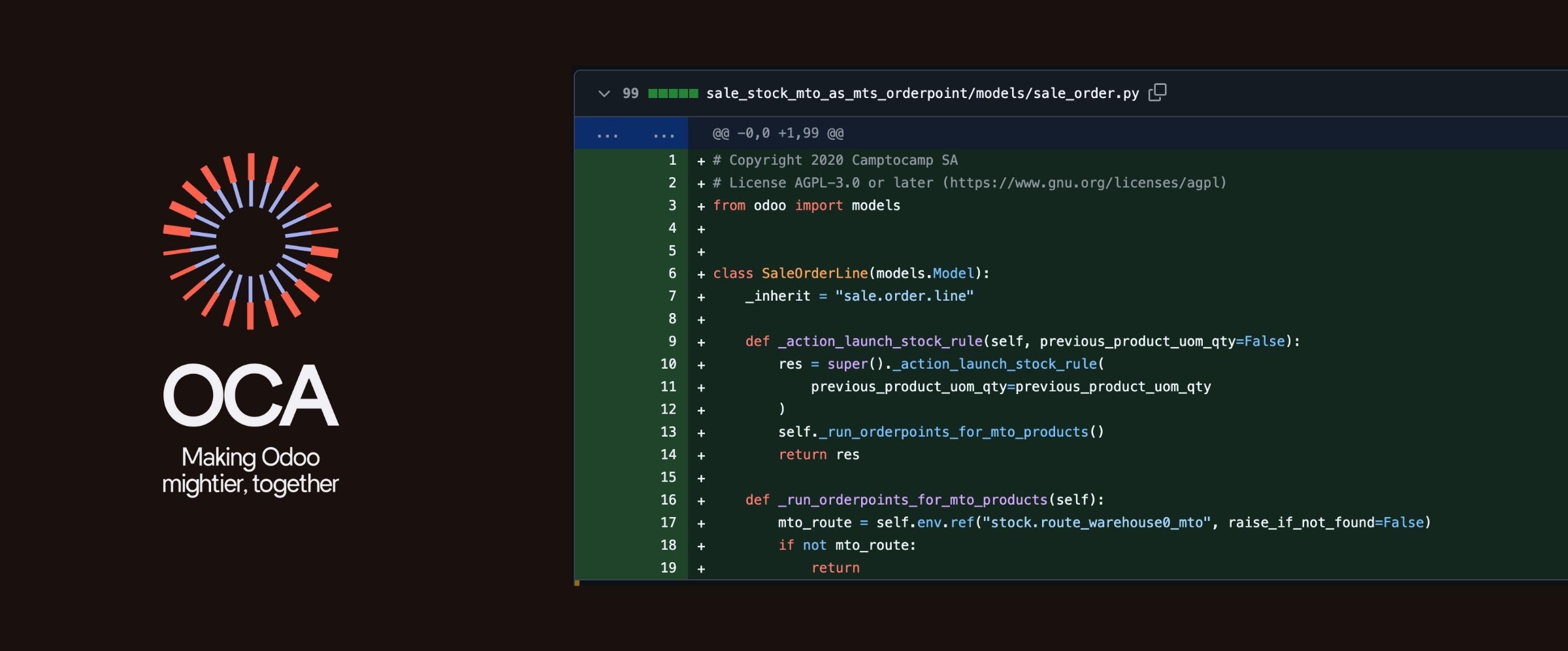Select line number 11 in the diff
Screen dimensions: 1568x651
[668, 387]
